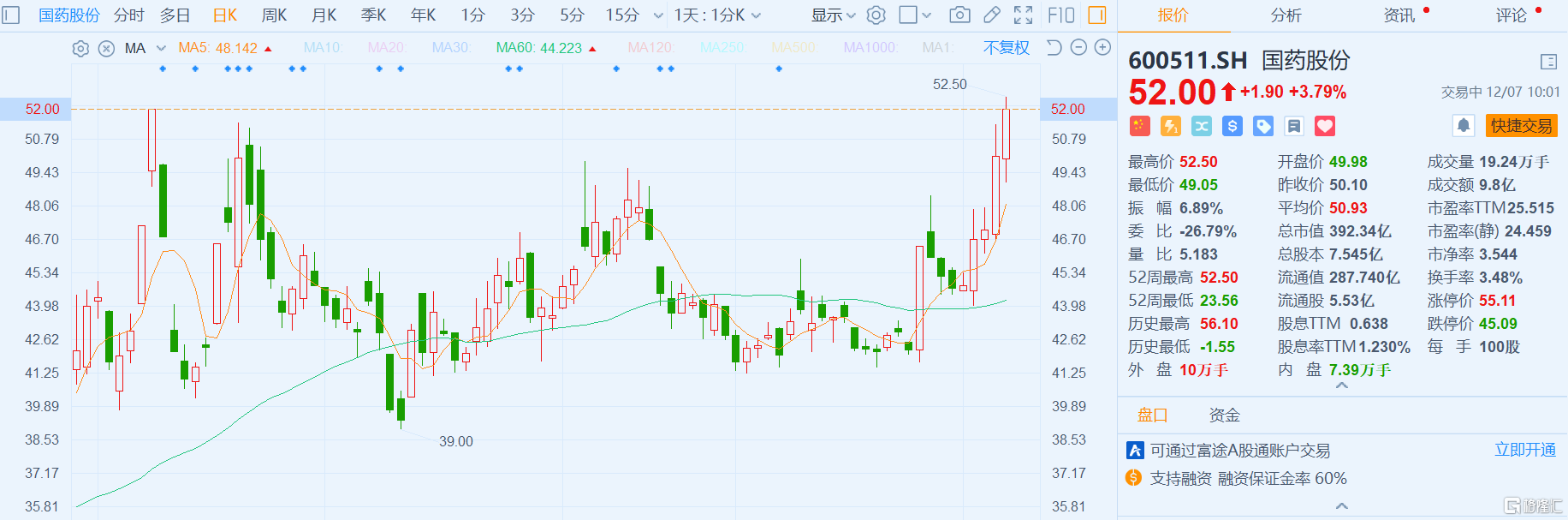This screenshot has width=1568, height=520.
Task: Set a price alert with bell icon
Action: coord(1464,126)
